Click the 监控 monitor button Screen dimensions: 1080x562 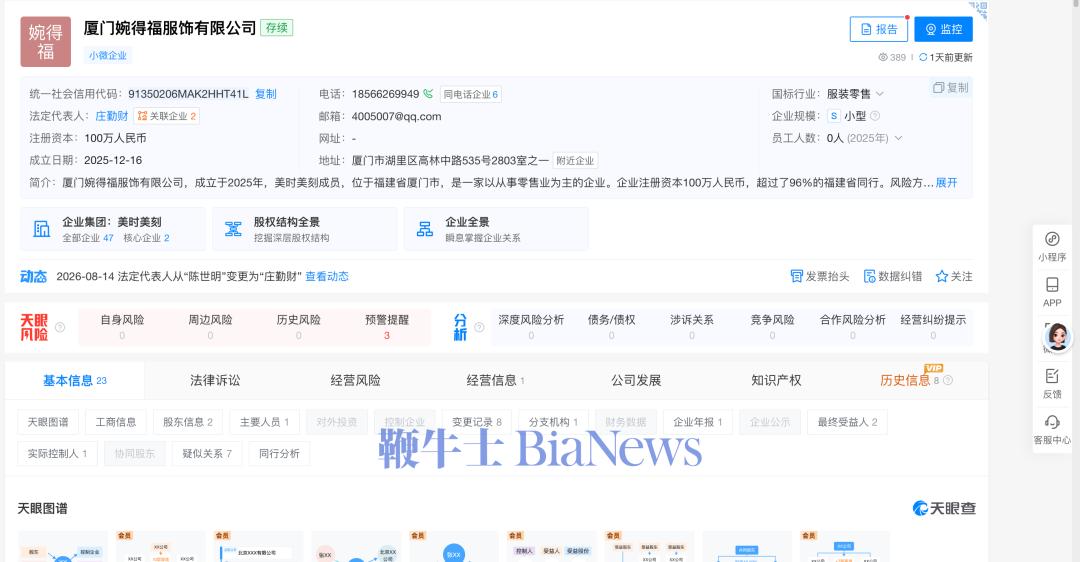(x=944, y=29)
